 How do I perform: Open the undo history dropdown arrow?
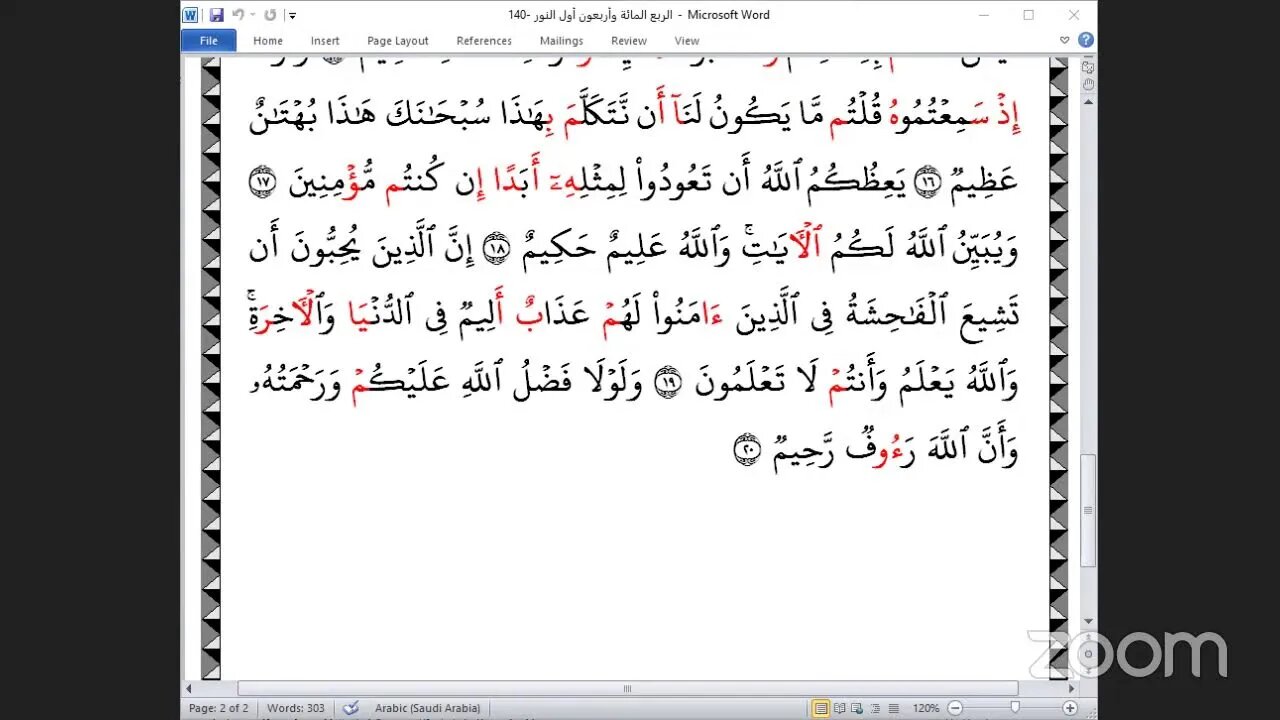click(251, 15)
